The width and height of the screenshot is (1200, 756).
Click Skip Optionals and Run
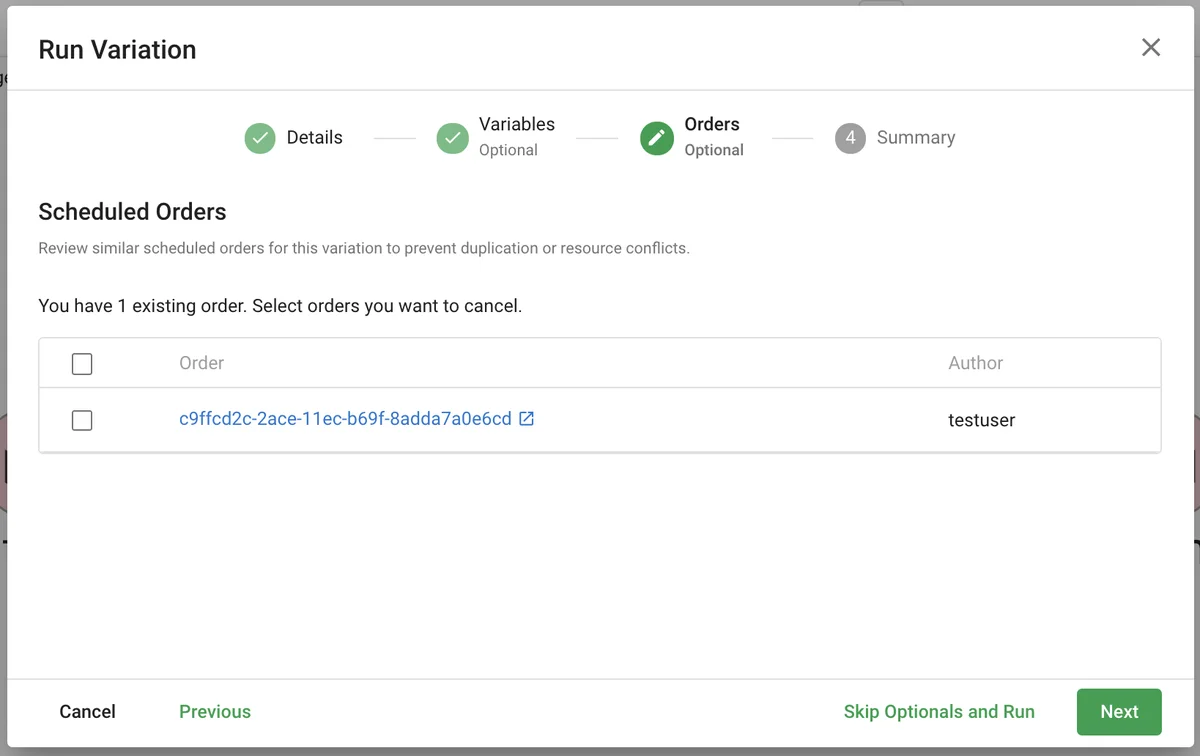pyautogui.click(x=939, y=712)
